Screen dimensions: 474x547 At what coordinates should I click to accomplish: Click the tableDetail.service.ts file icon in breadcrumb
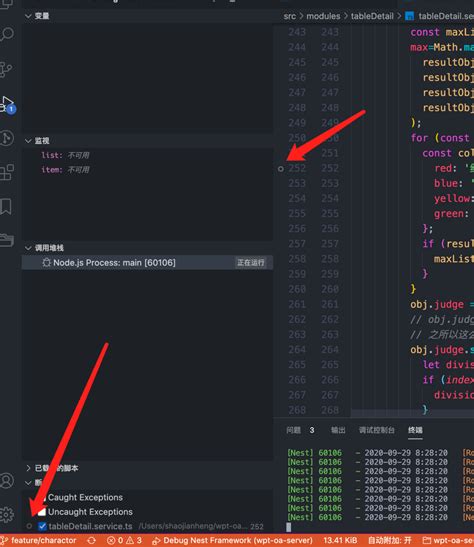(409, 16)
